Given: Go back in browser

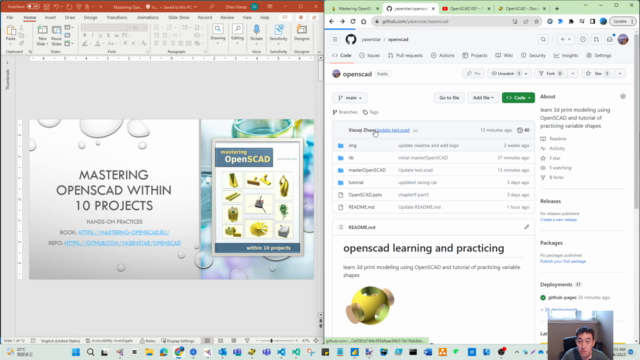Looking at the screenshot, I should (331, 21).
